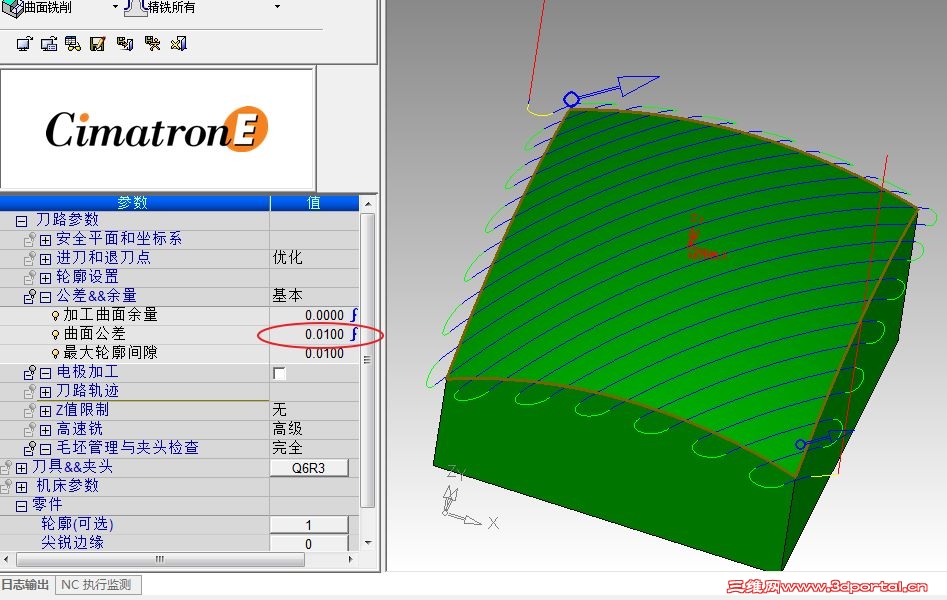This screenshot has height=600, width=947.
Task: Click lightbulb icon beside 最大轮廓间隙
Action: pyautogui.click(x=55, y=353)
